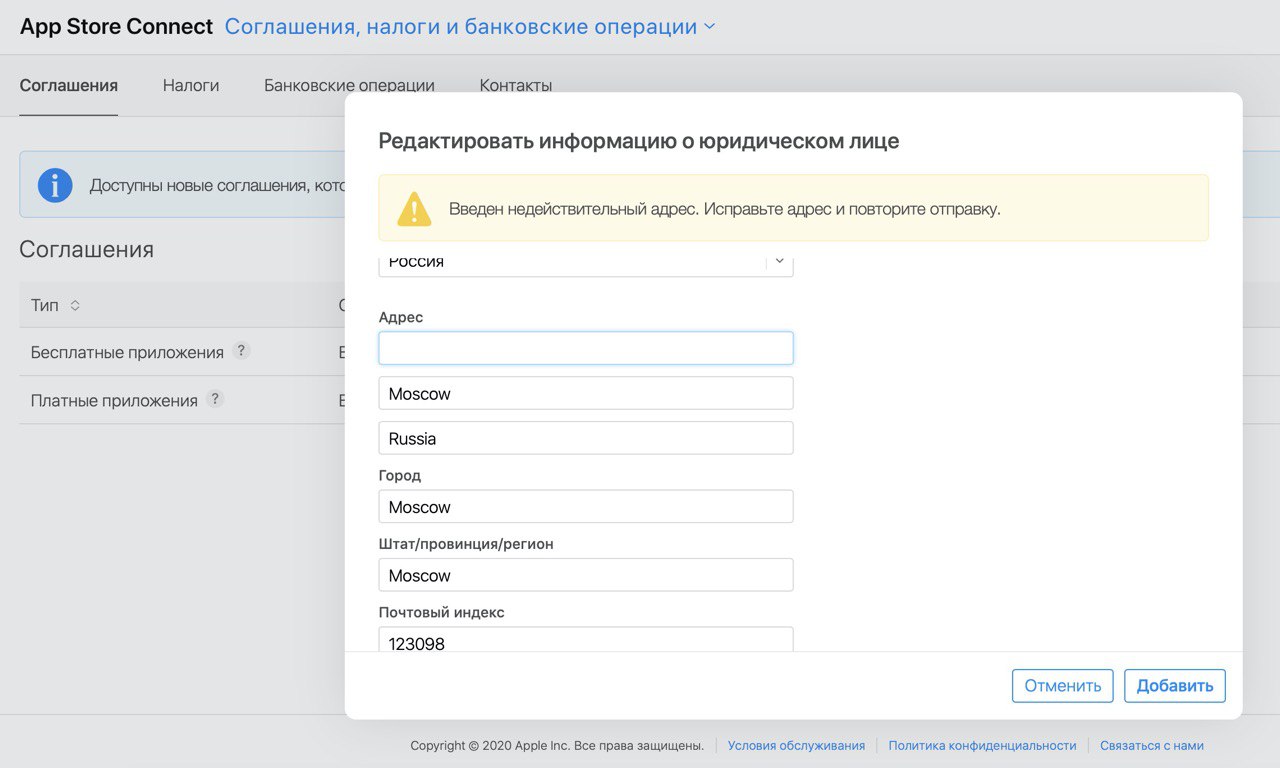Focus the empty first Адрес field

[x=586, y=348]
